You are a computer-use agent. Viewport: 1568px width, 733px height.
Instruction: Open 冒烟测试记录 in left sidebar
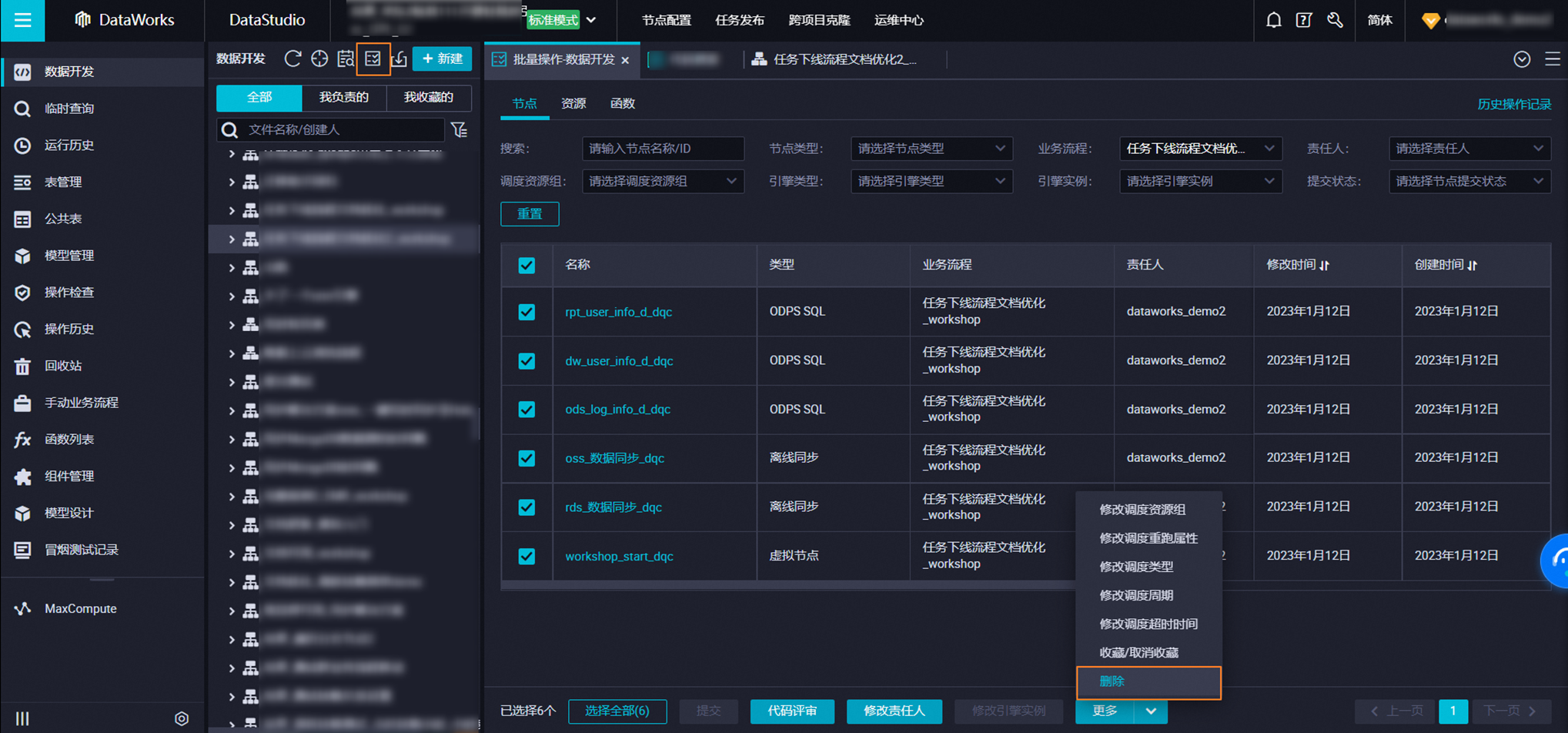click(x=102, y=550)
